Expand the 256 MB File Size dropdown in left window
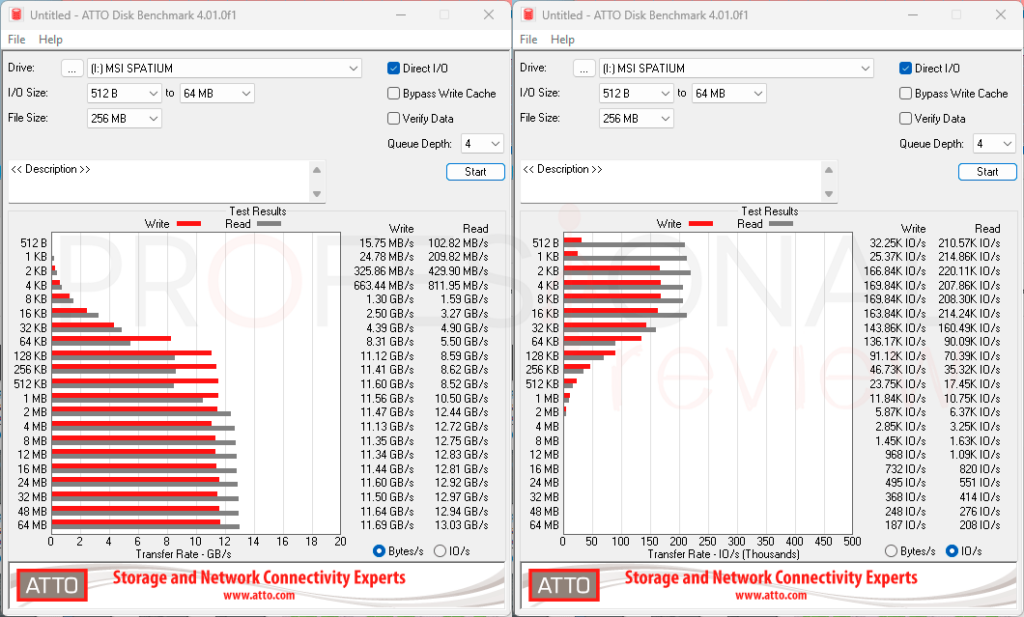The width and height of the screenshot is (1024, 617). [124, 119]
